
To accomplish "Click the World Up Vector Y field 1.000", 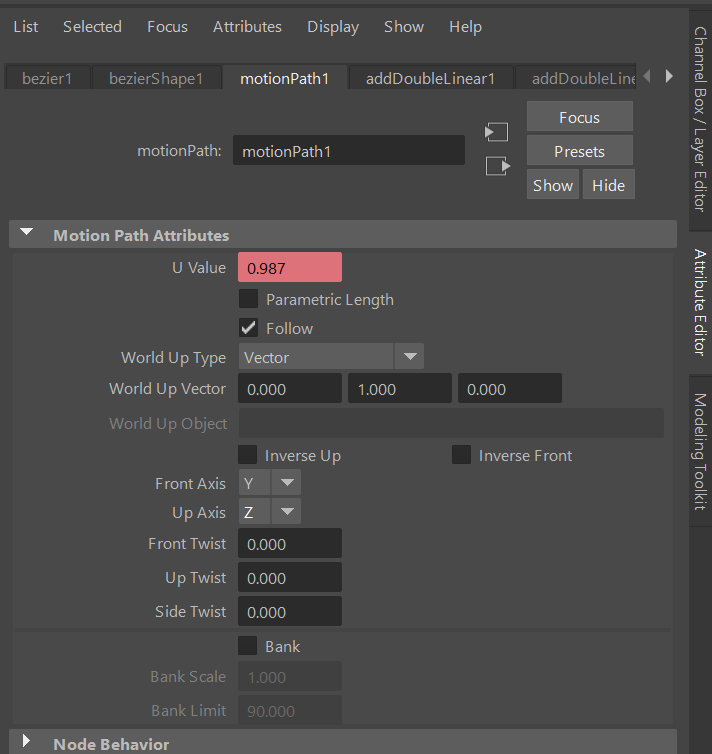I will 400,389.
